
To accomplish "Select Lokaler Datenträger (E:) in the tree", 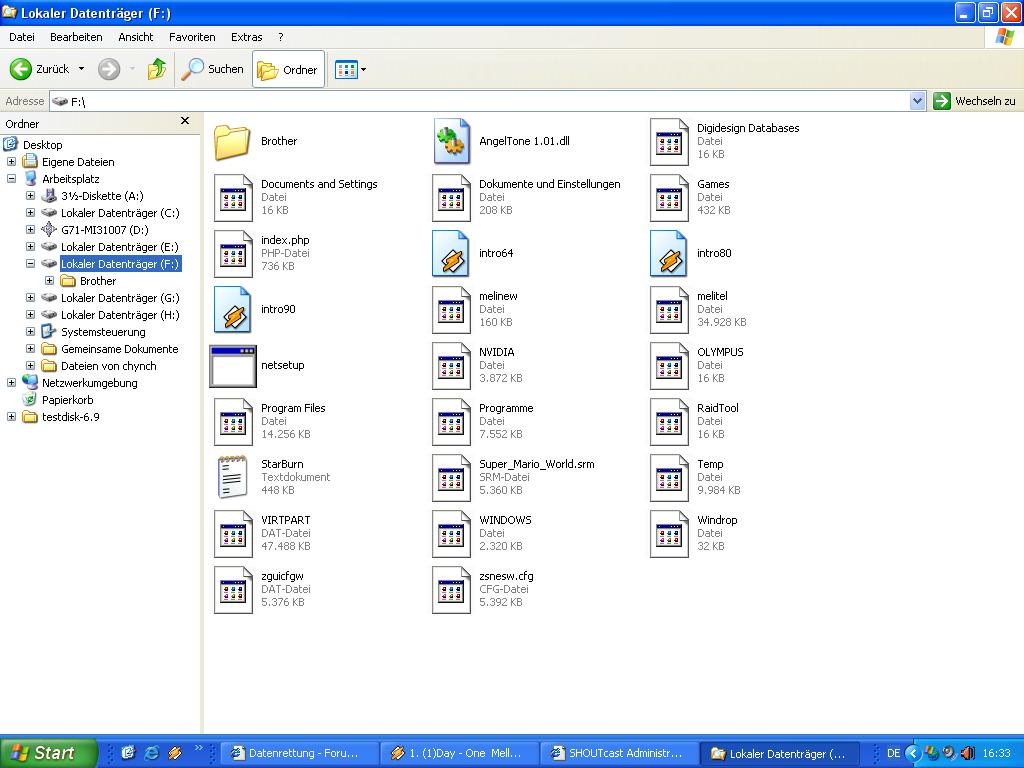I will [120, 247].
